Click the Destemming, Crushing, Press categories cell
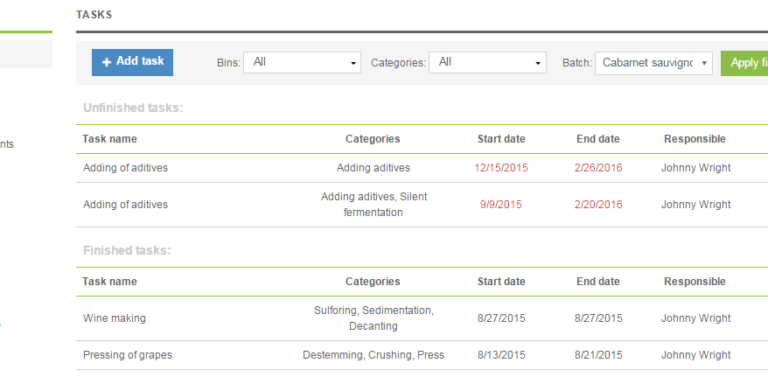This screenshot has height=384, width=768. tap(373, 355)
